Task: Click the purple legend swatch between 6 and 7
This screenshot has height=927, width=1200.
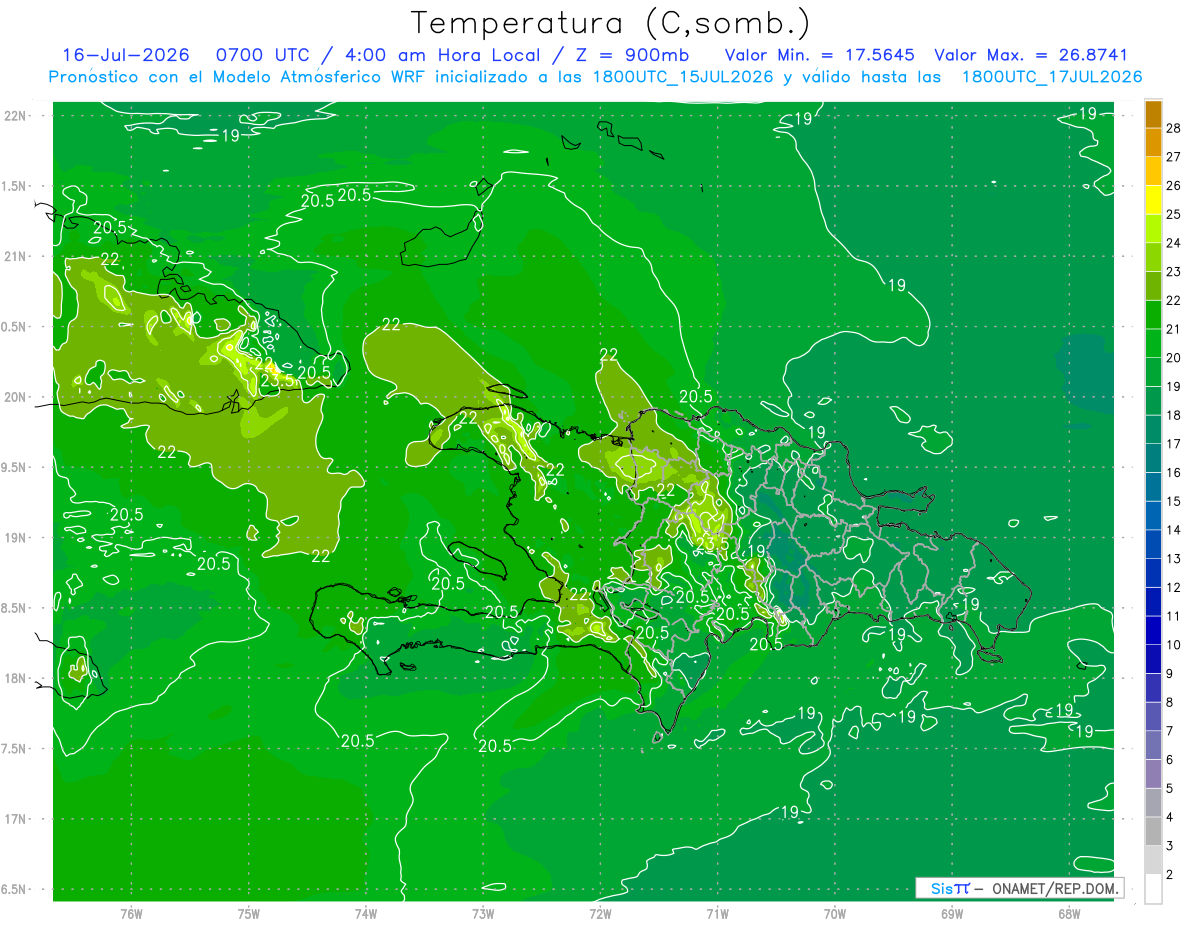Action: [1153, 745]
